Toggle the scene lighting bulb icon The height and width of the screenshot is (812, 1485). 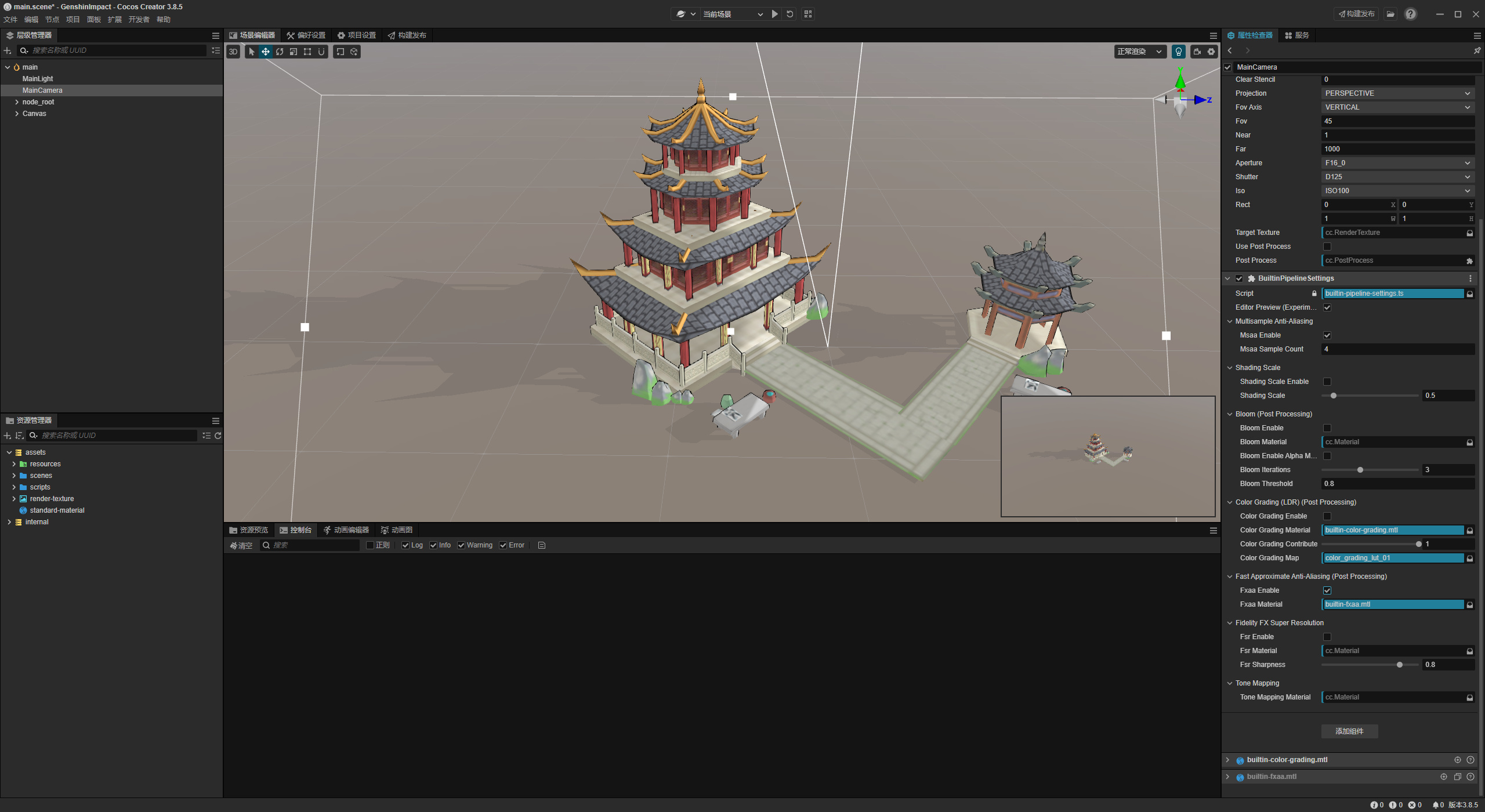pyautogui.click(x=1178, y=52)
